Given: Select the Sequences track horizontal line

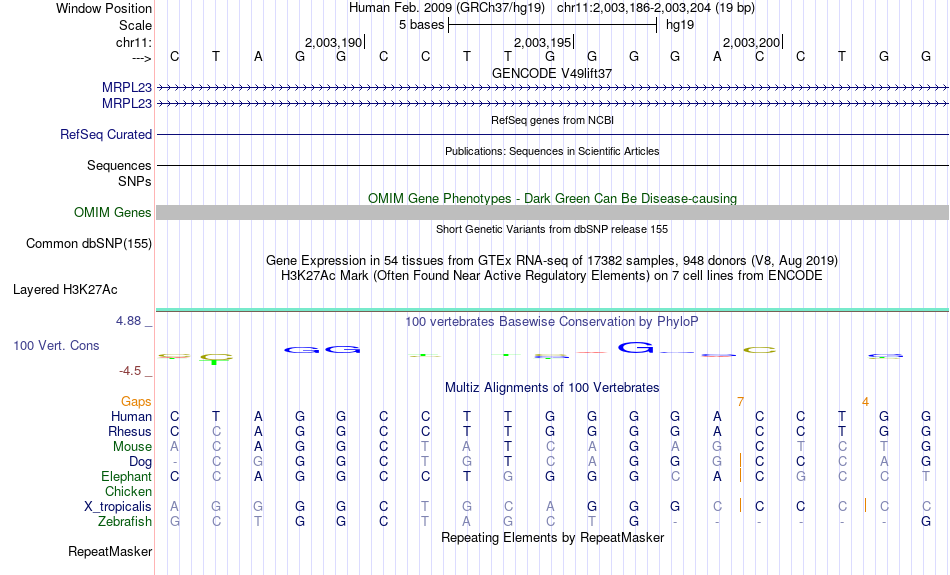Looking at the screenshot, I should click(553, 165).
